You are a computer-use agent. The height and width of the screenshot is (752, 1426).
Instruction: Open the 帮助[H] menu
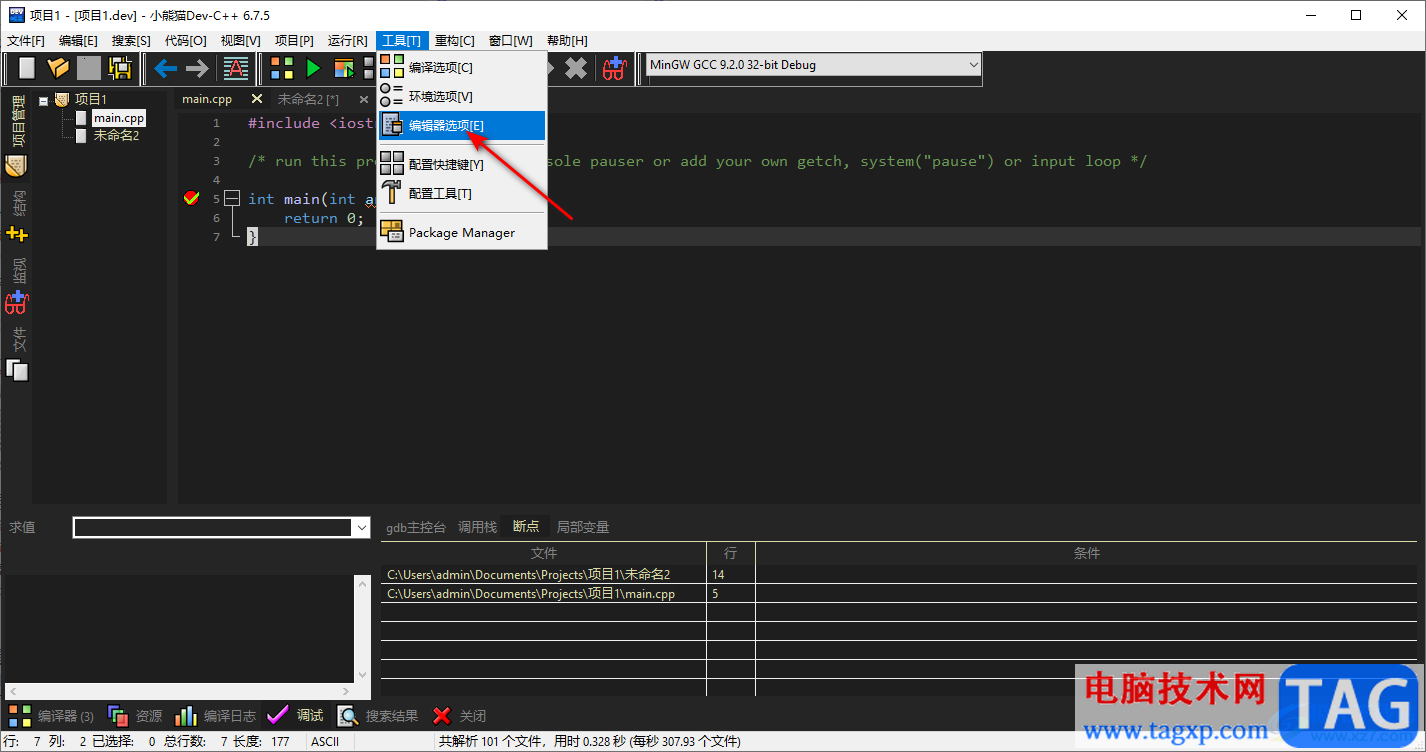[567, 41]
